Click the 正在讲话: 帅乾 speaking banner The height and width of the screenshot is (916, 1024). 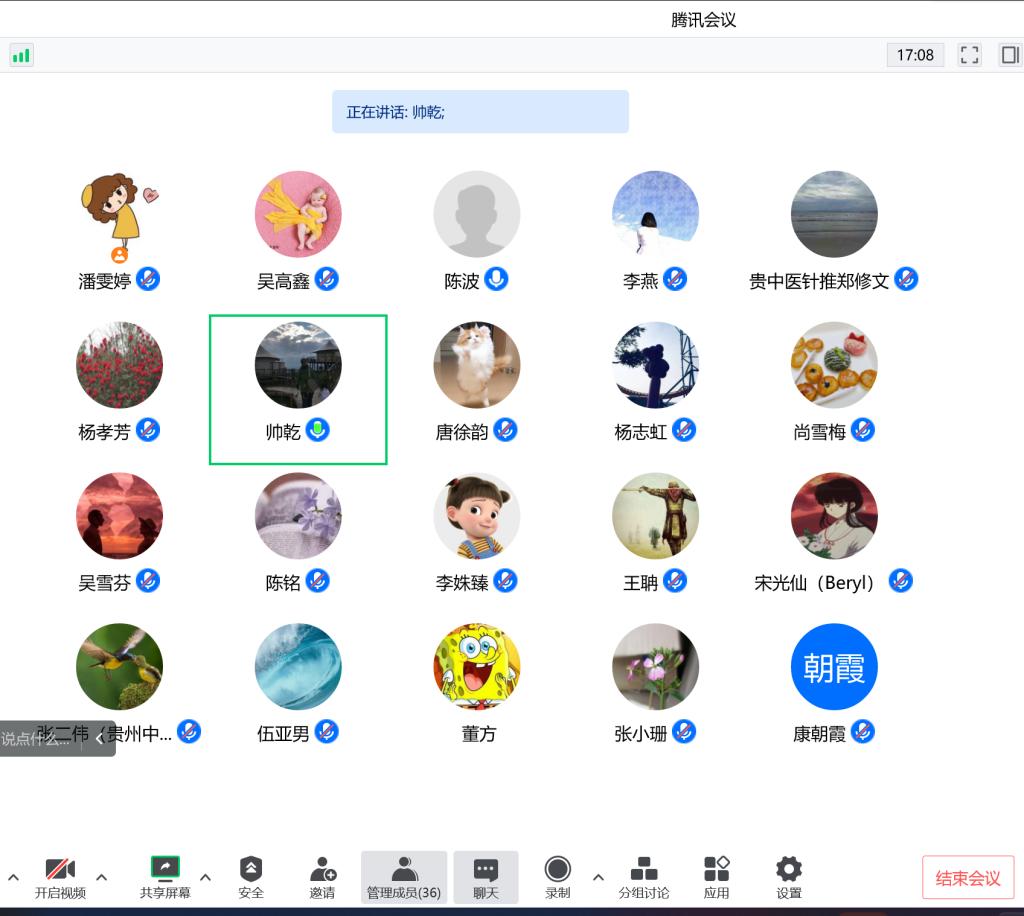pyautogui.click(x=481, y=112)
